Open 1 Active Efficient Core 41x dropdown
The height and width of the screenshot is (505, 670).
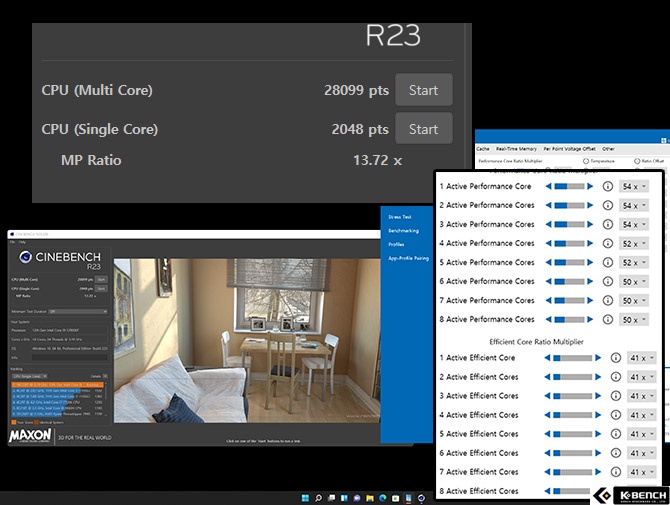641,358
